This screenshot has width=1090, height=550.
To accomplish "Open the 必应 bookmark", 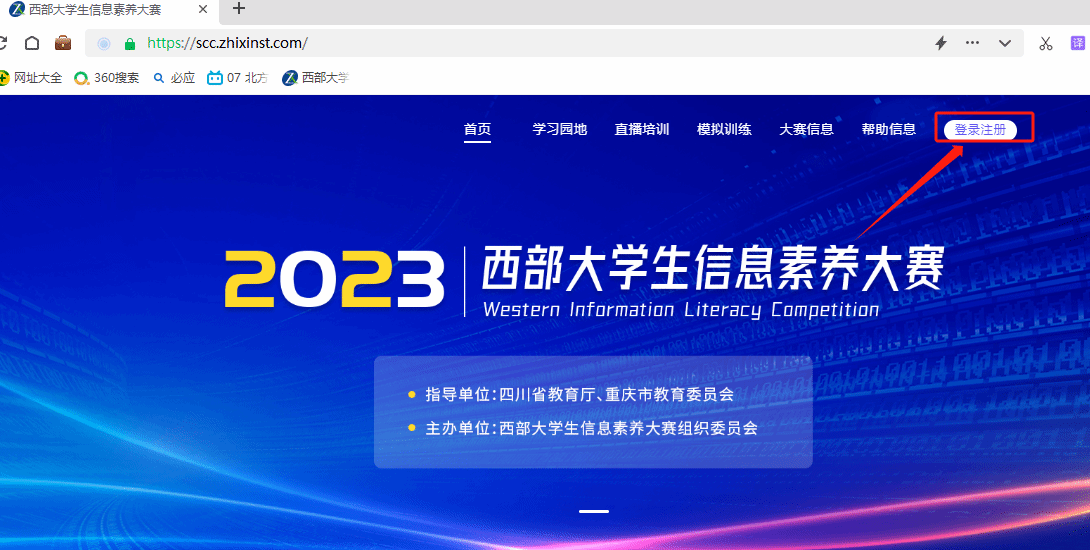I will click(174, 78).
